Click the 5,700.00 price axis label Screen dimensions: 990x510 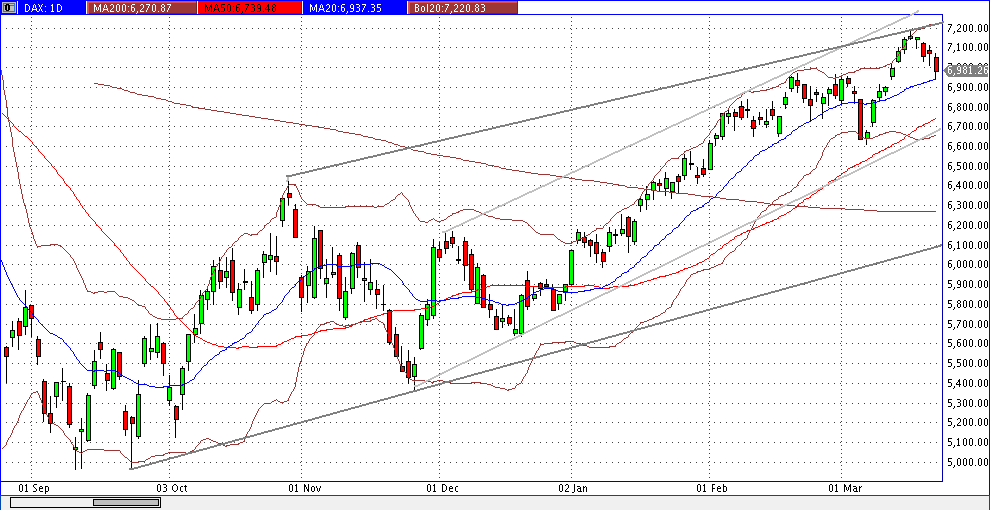[967, 324]
